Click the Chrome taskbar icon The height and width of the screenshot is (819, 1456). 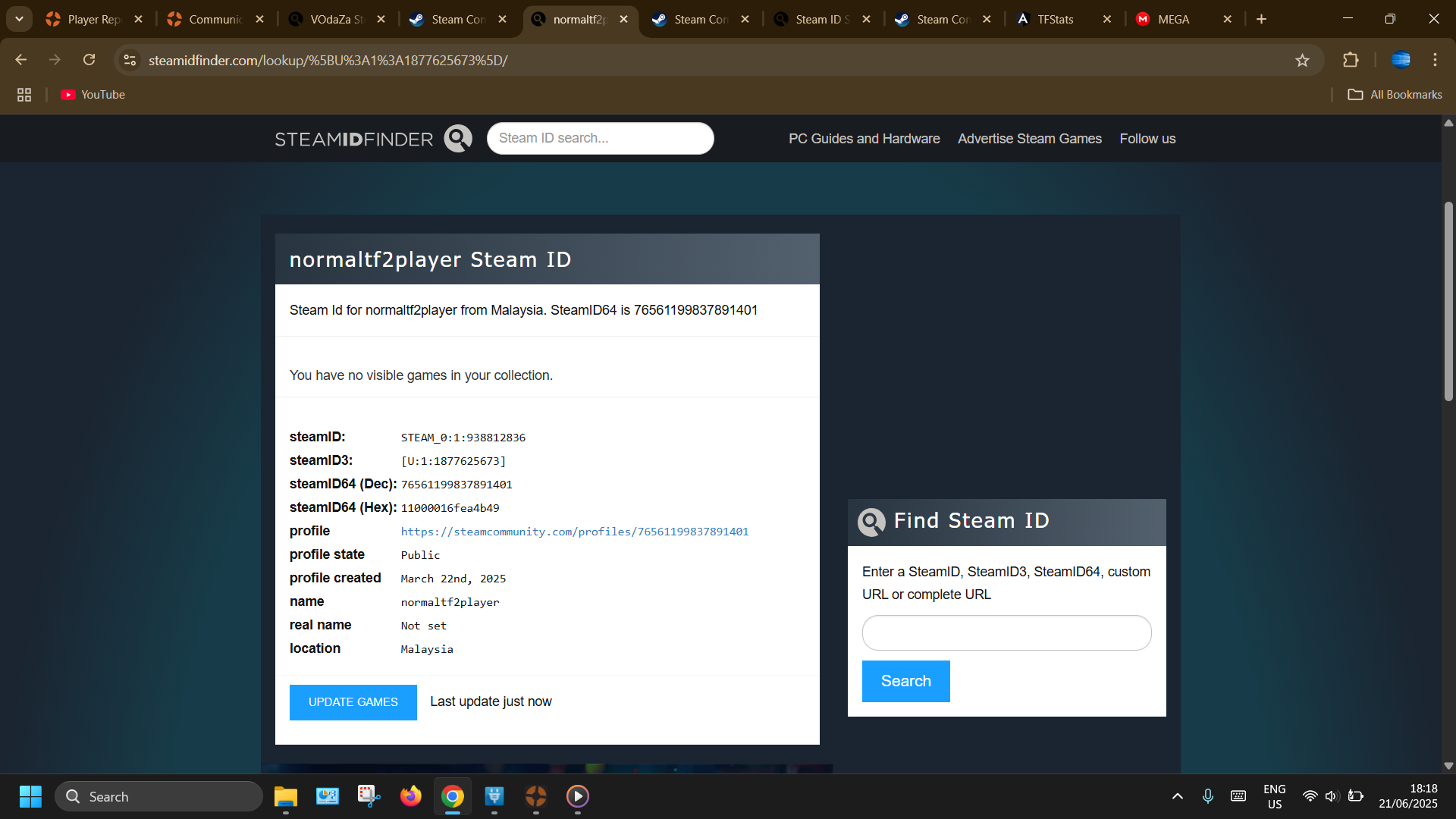453,796
